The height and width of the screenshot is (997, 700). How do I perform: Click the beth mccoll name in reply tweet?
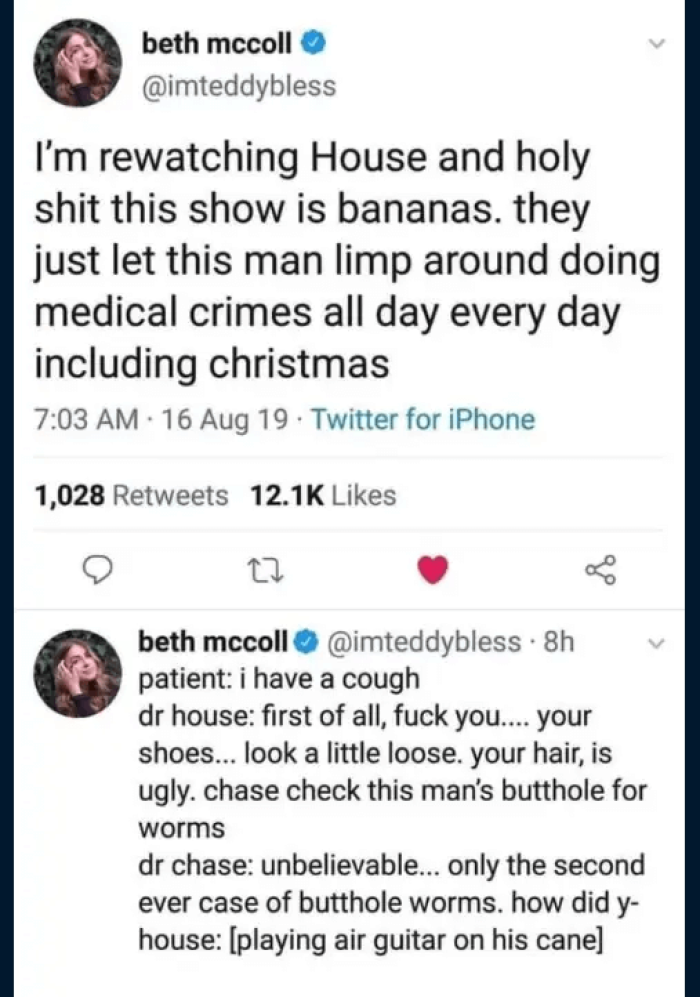click(213, 640)
